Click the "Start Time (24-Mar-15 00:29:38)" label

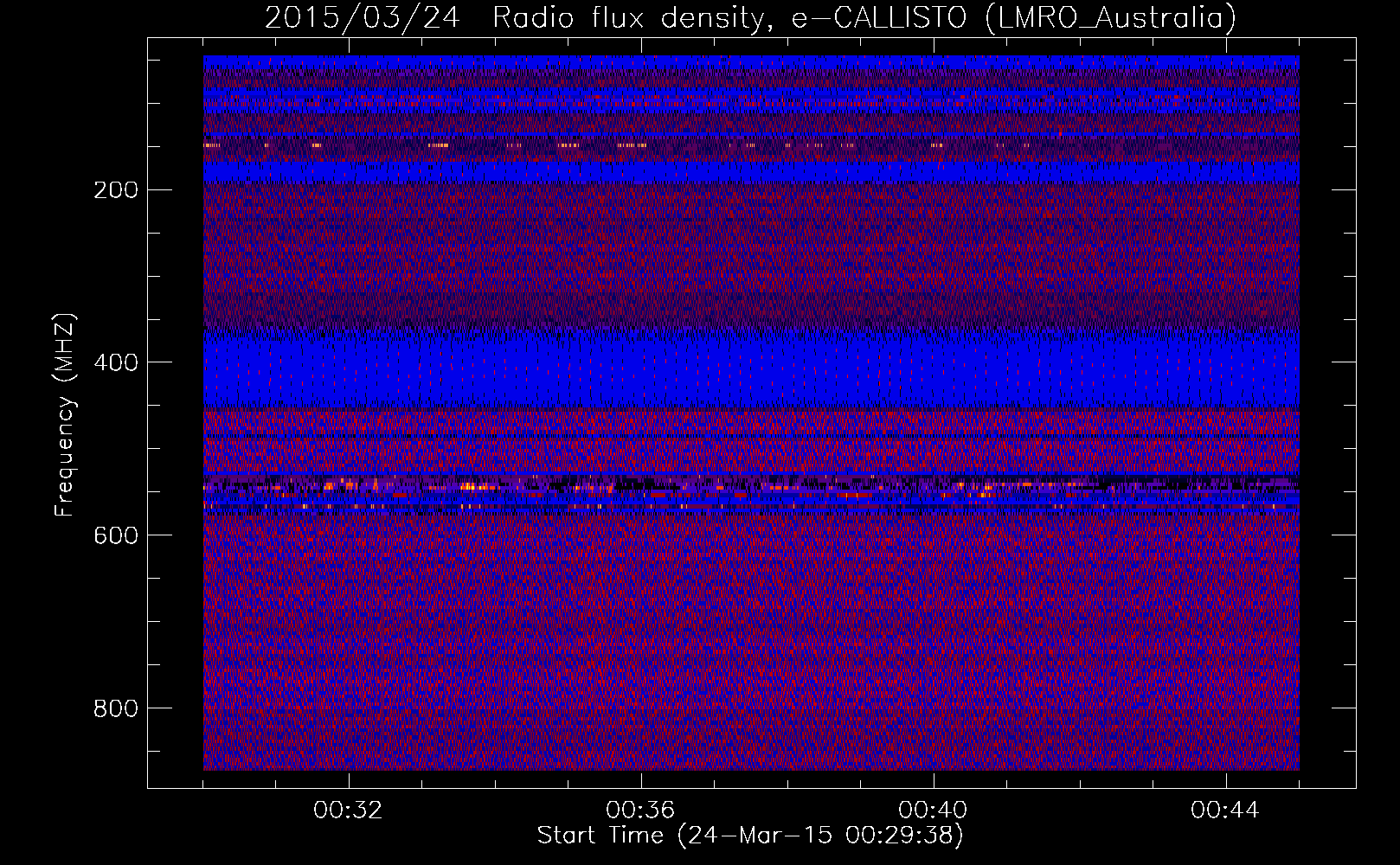[x=750, y=836]
